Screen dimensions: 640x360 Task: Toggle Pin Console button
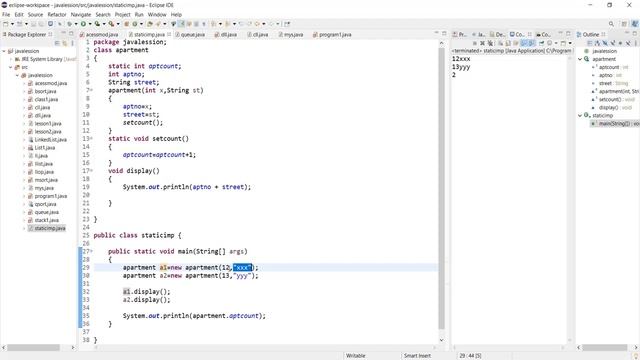tap(541, 43)
